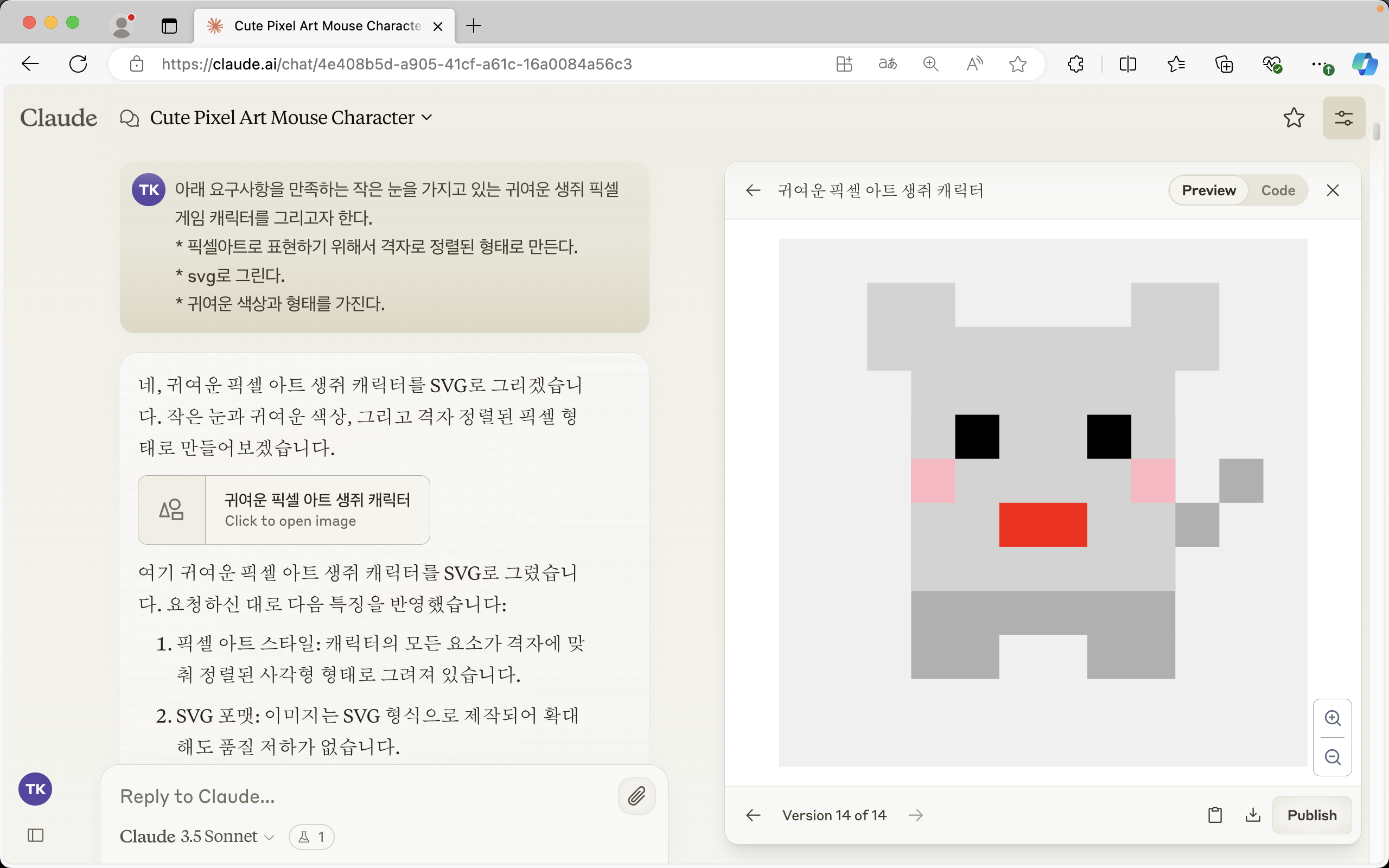The image size is (1389, 868).
Task: Close the Cute Pixel Art Mouse tab
Action: pyautogui.click(x=437, y=26)
